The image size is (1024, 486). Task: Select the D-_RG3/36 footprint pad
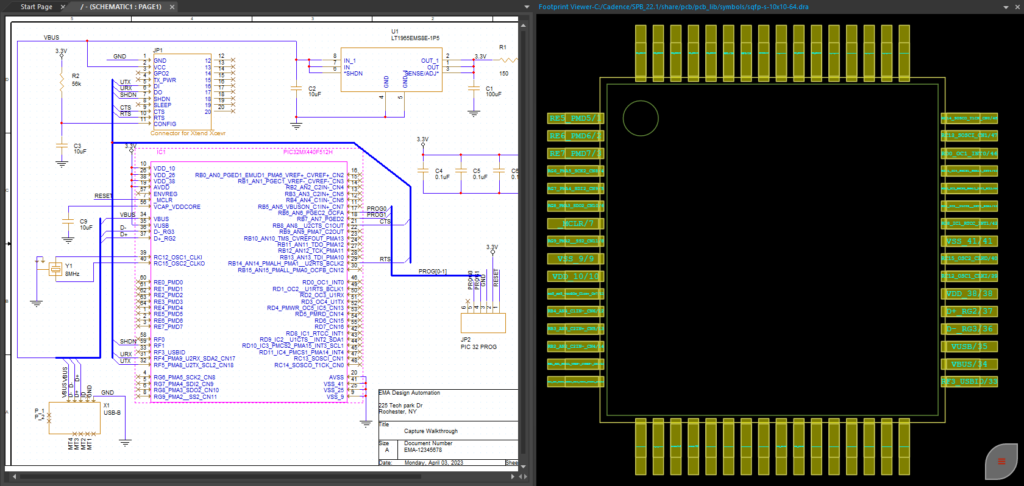coord(970,329)
